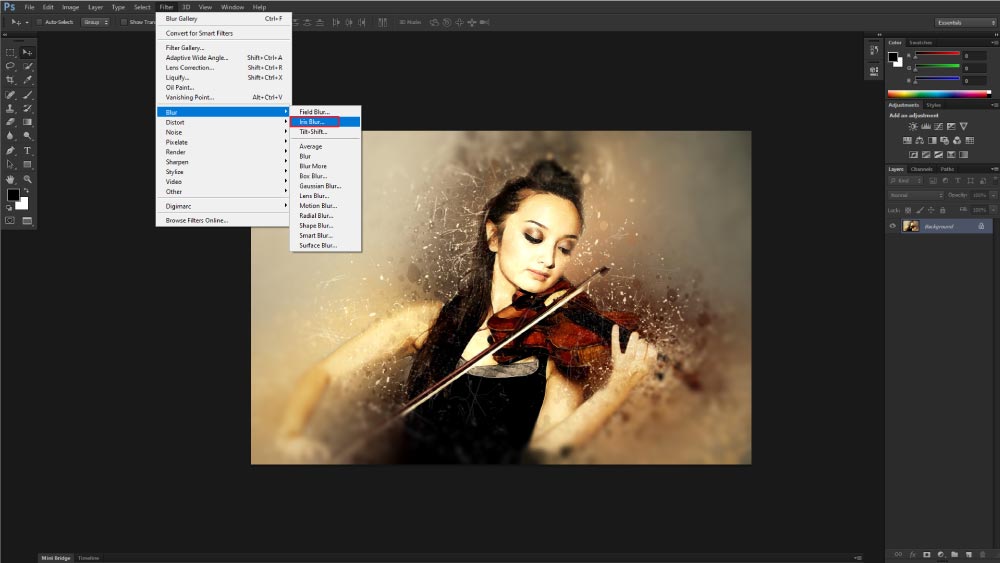Viewport: 1000px width, 563px height.
Task: Add a Vibrance adjustment
Action: pyautogui.click(x=964, y=126)
